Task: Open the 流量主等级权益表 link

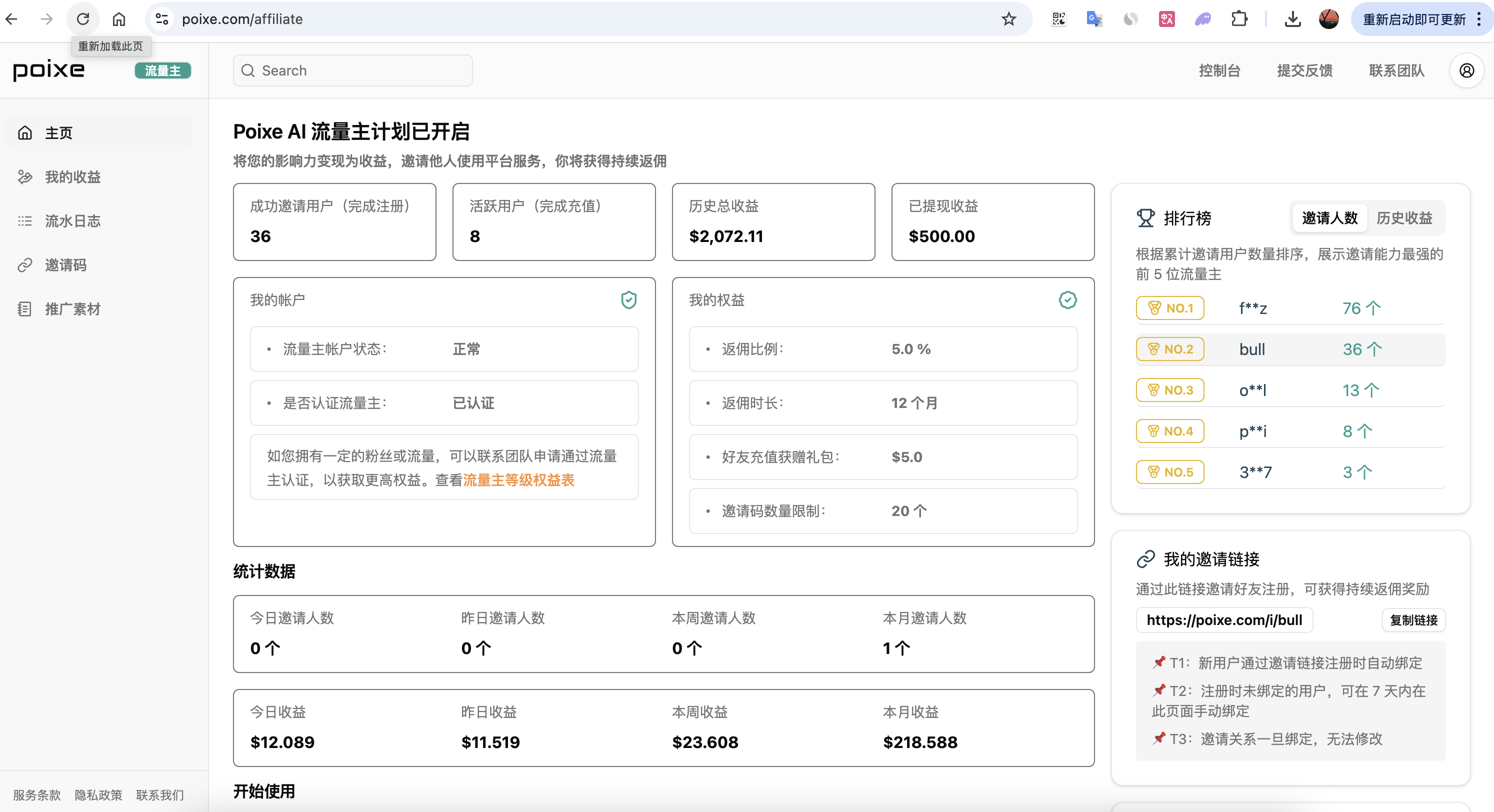Action: point(518,480)
